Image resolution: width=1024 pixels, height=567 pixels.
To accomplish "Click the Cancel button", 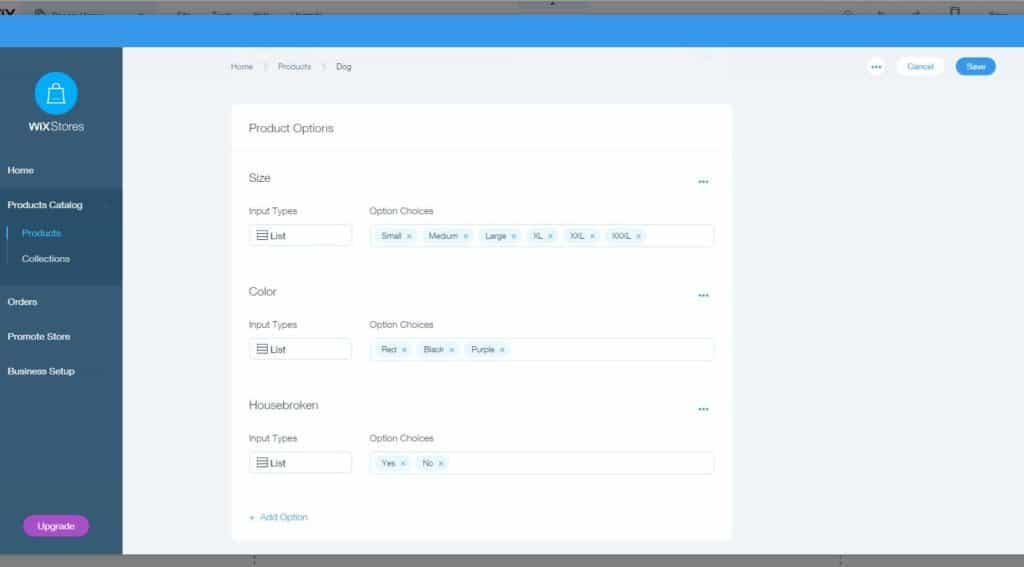I will click(x=920, y=67).
